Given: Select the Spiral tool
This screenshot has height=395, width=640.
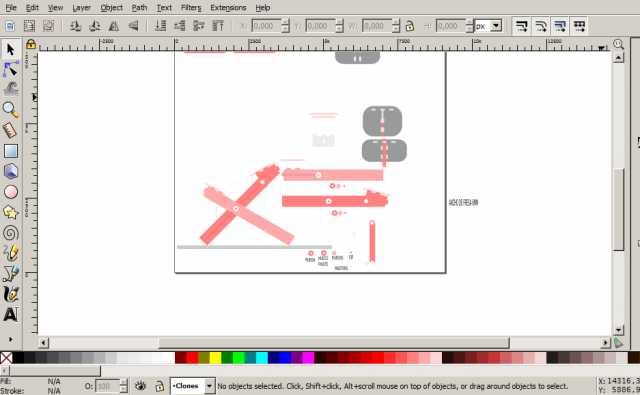Looking at the screenshot, I should (11, 233).
